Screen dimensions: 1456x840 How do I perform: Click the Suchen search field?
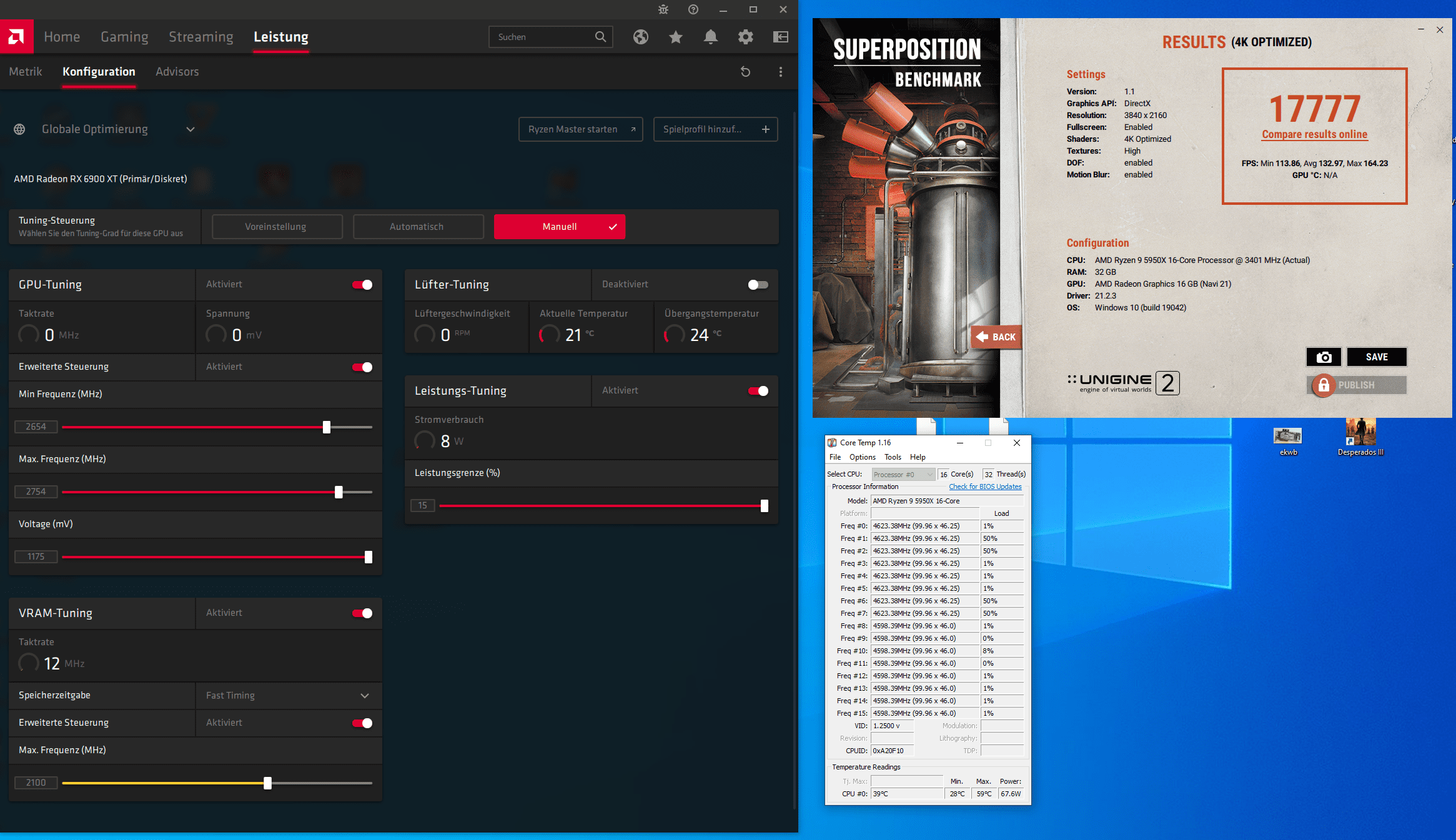click(550, 37)
